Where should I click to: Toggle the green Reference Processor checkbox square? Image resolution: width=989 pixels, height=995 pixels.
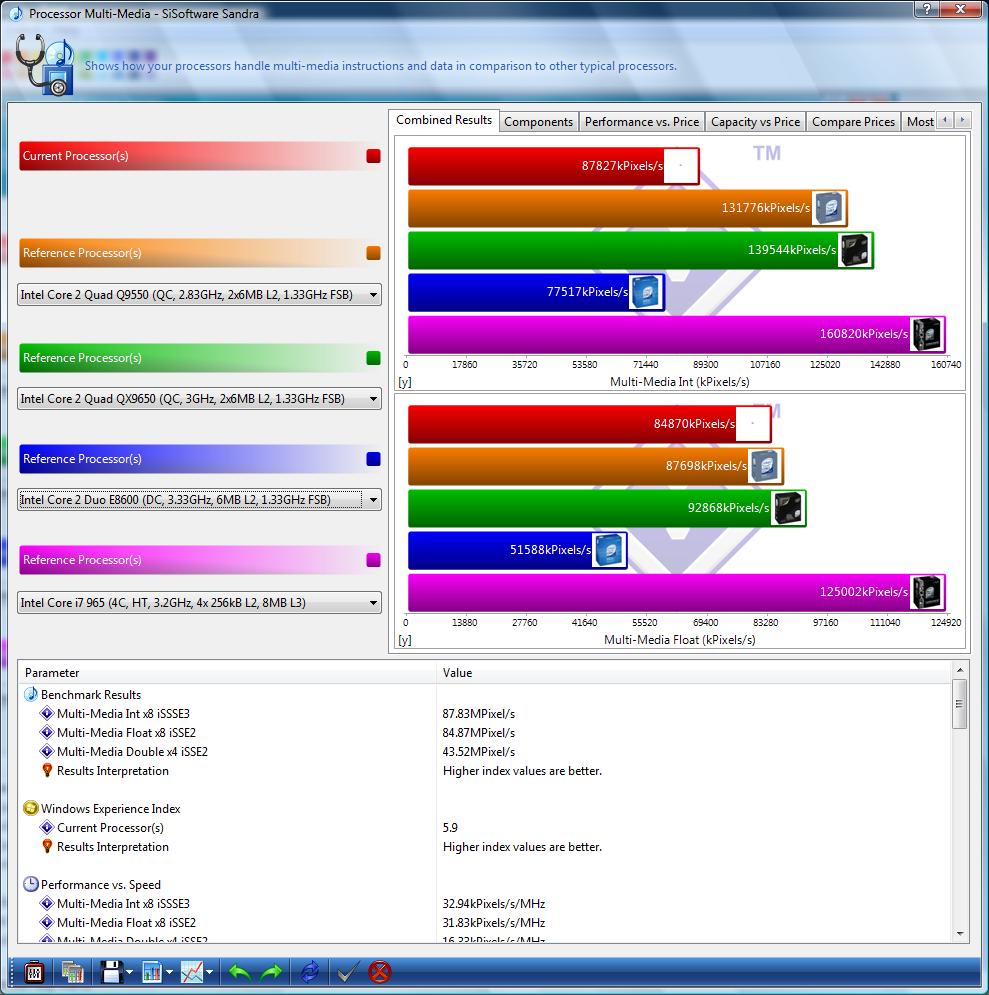[x=374, y=358]
